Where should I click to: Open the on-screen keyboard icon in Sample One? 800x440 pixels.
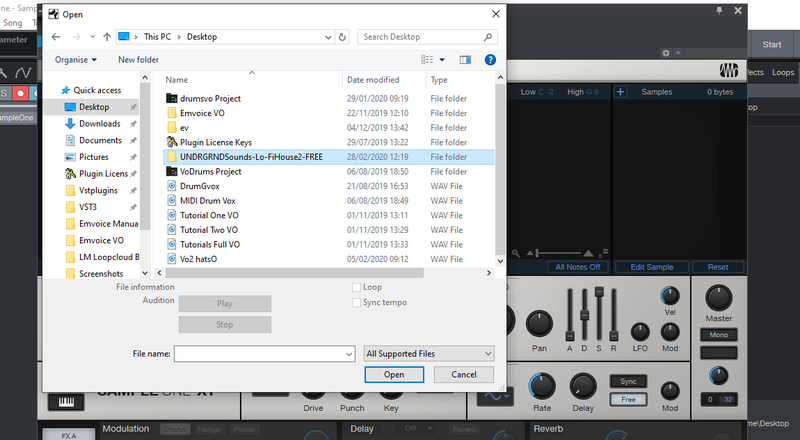click(x=66, y=402)
